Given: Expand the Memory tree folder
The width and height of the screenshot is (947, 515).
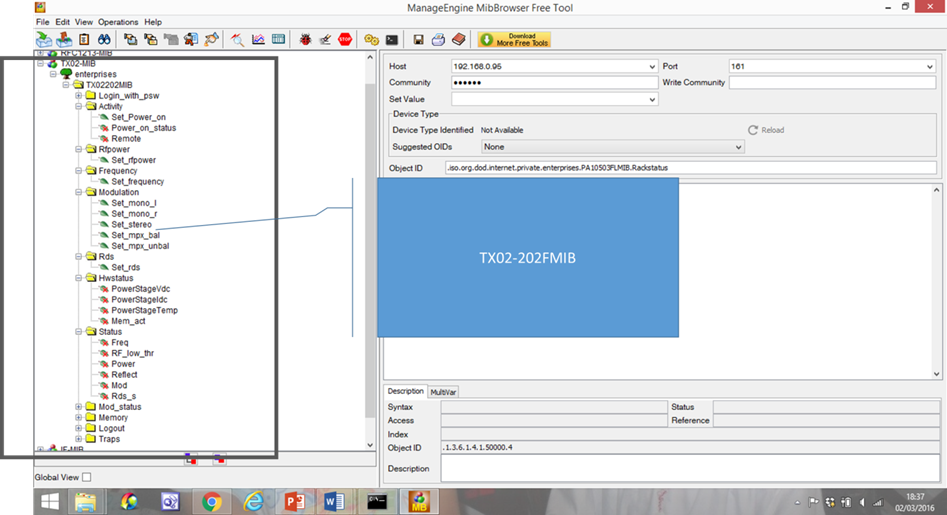Looking at the screenshot, I should [79, 418].
